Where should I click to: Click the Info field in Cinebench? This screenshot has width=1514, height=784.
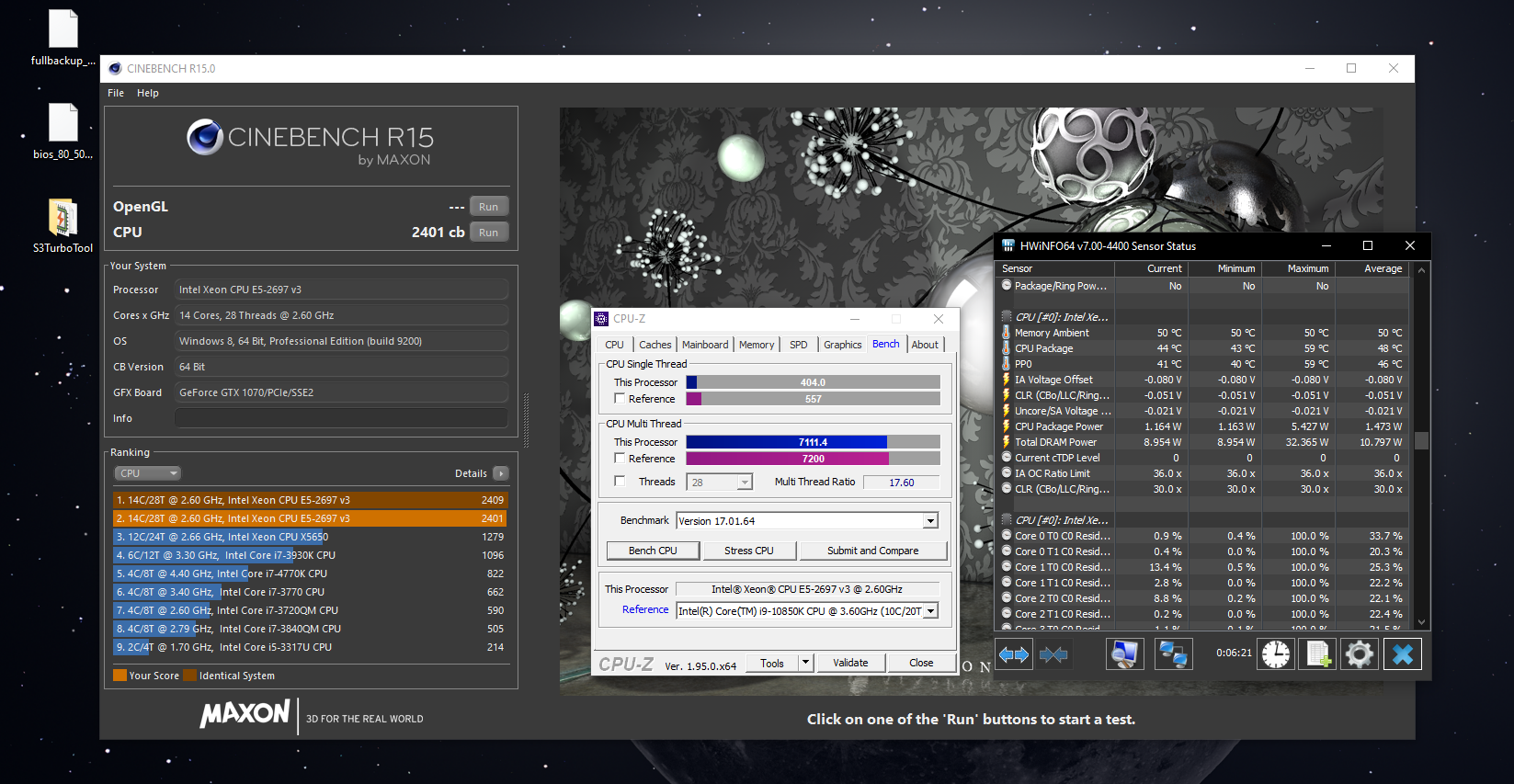[x=341, y=418]
